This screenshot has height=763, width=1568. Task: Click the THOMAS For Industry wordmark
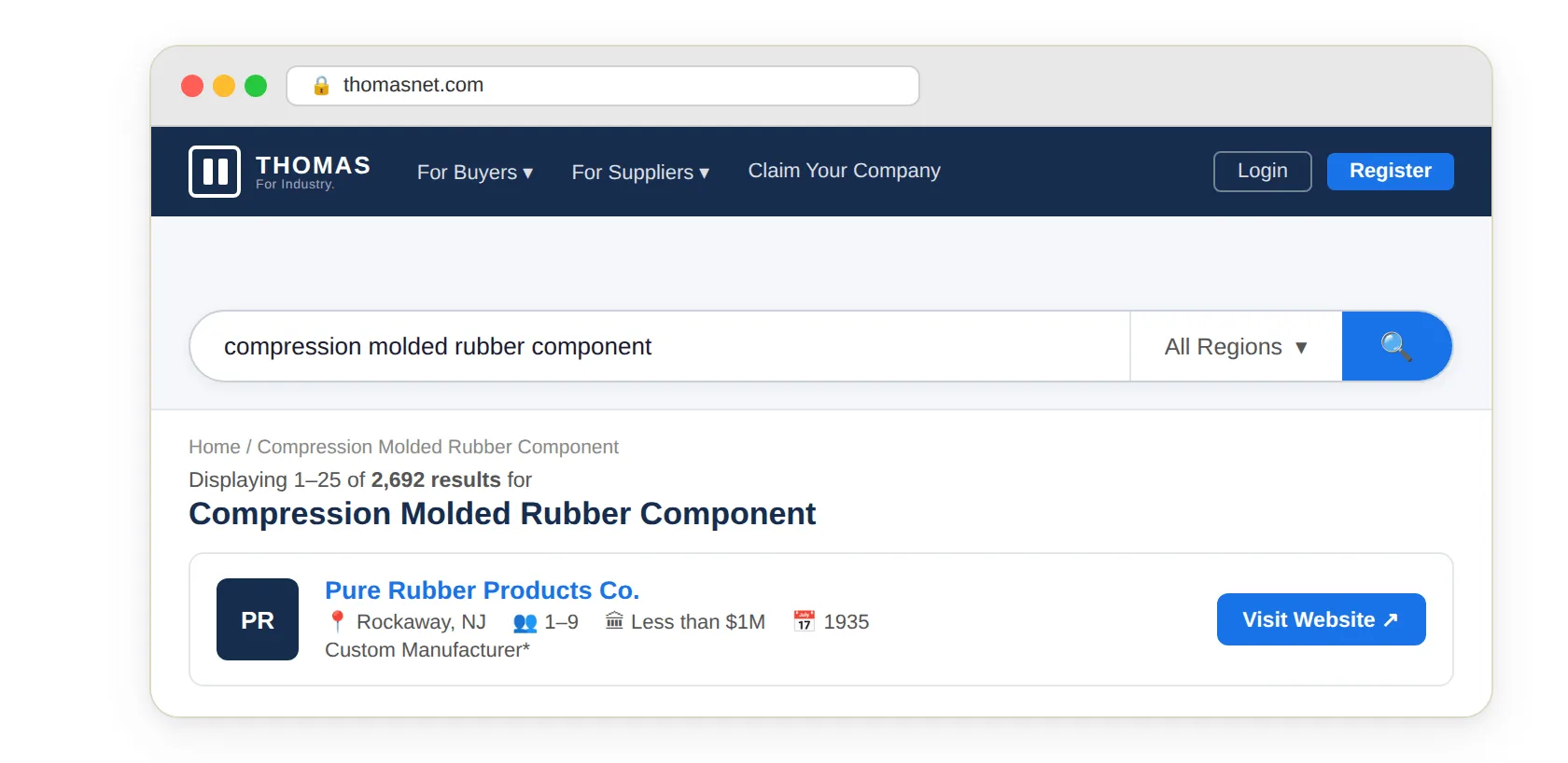coord(313,172)
